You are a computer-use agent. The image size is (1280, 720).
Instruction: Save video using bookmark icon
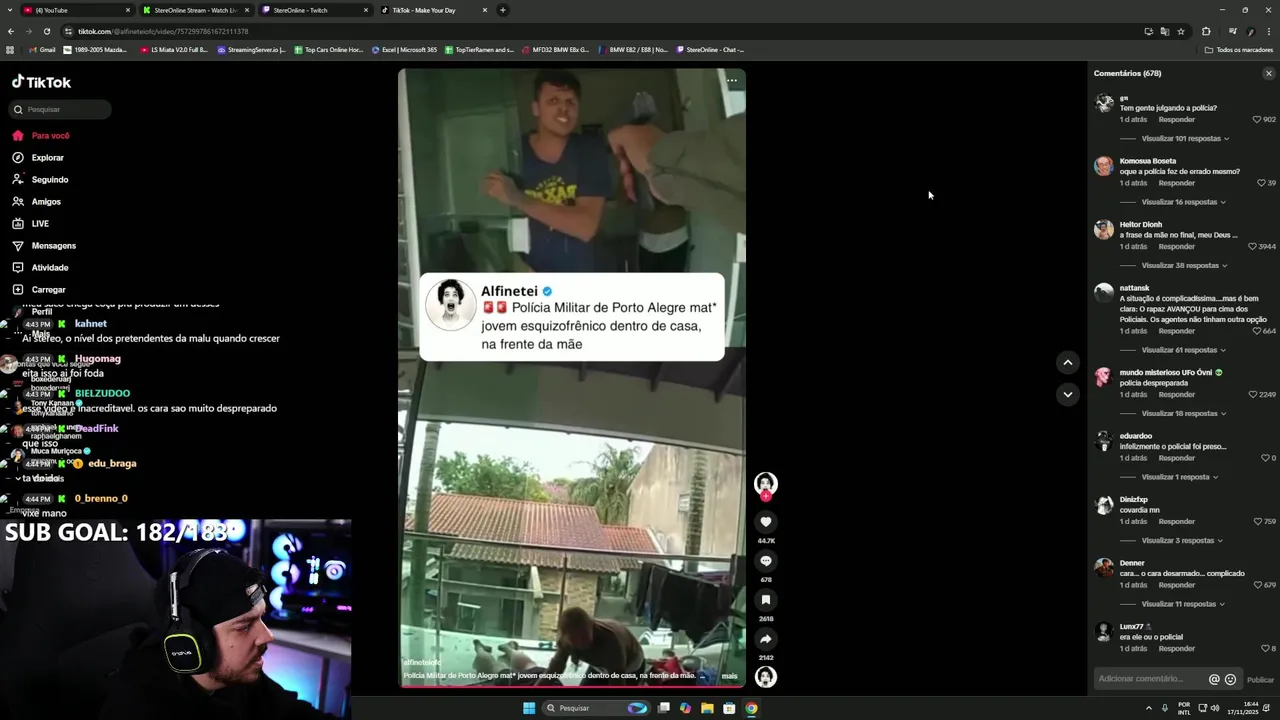coord(766,600)
